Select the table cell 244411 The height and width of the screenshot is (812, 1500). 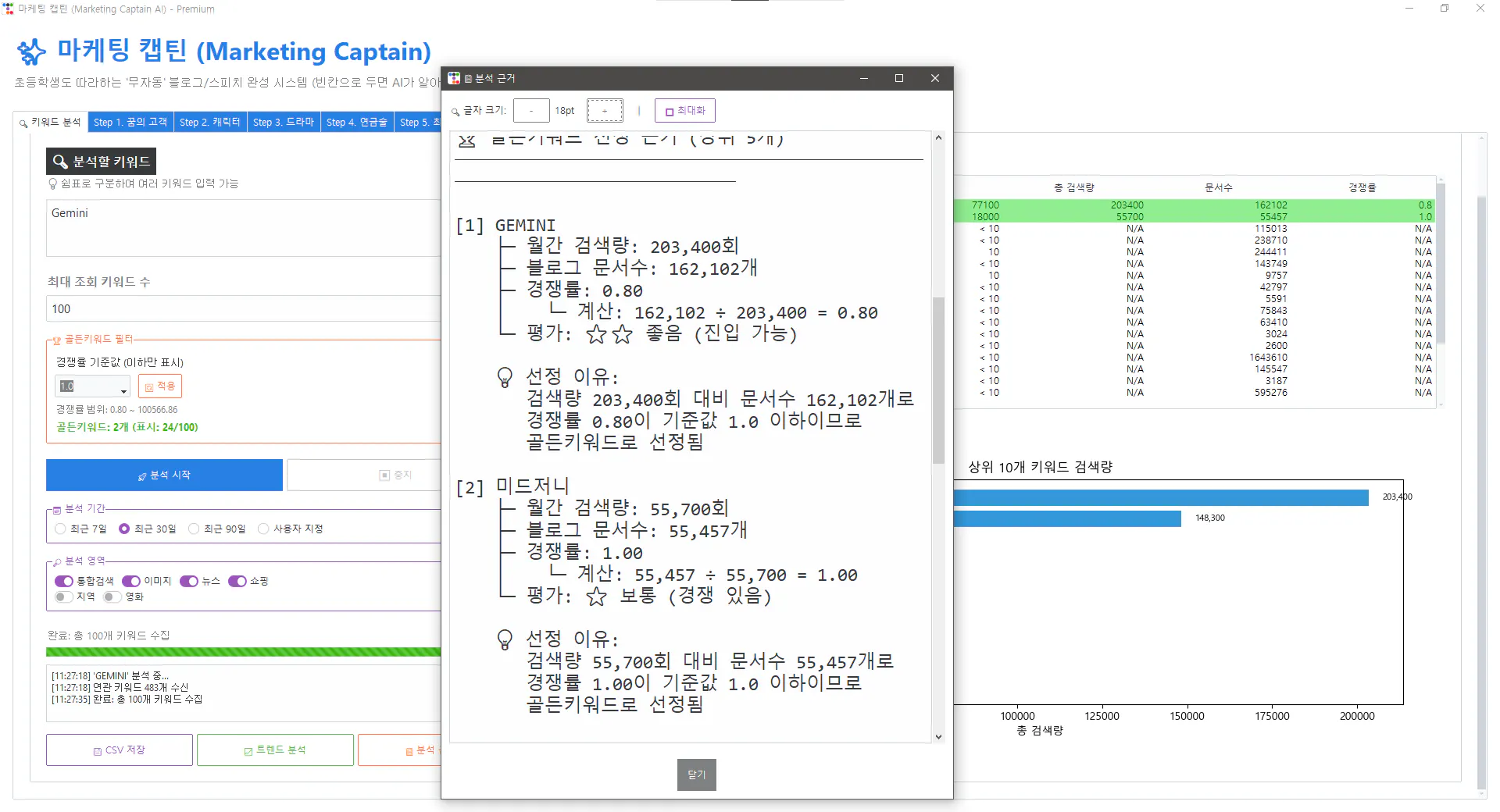(x=1271, y=252)
